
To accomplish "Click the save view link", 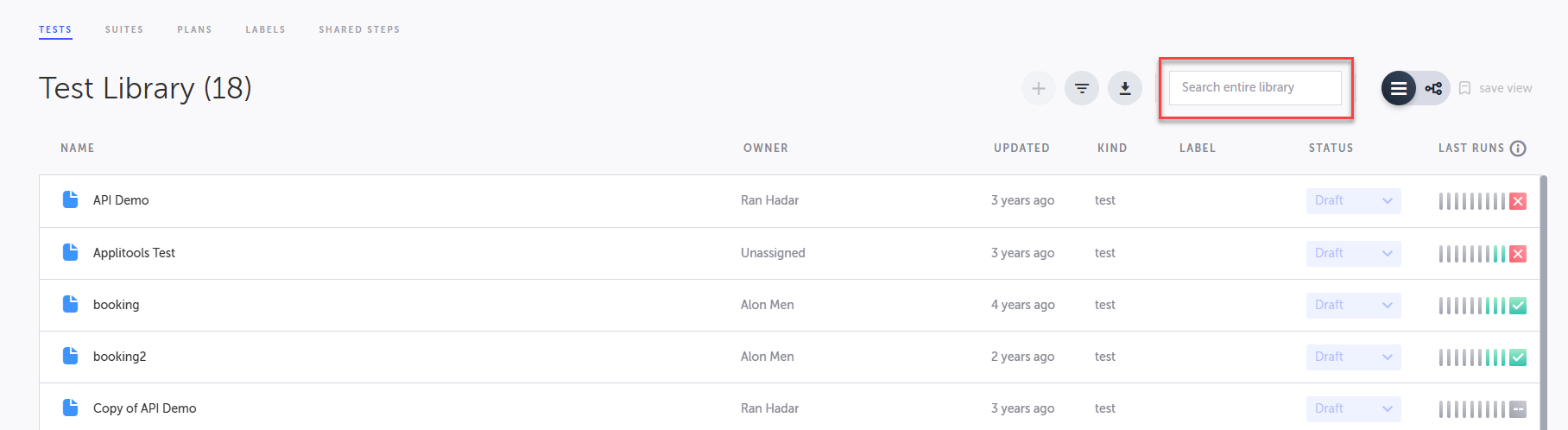I will coord(1505,88).
